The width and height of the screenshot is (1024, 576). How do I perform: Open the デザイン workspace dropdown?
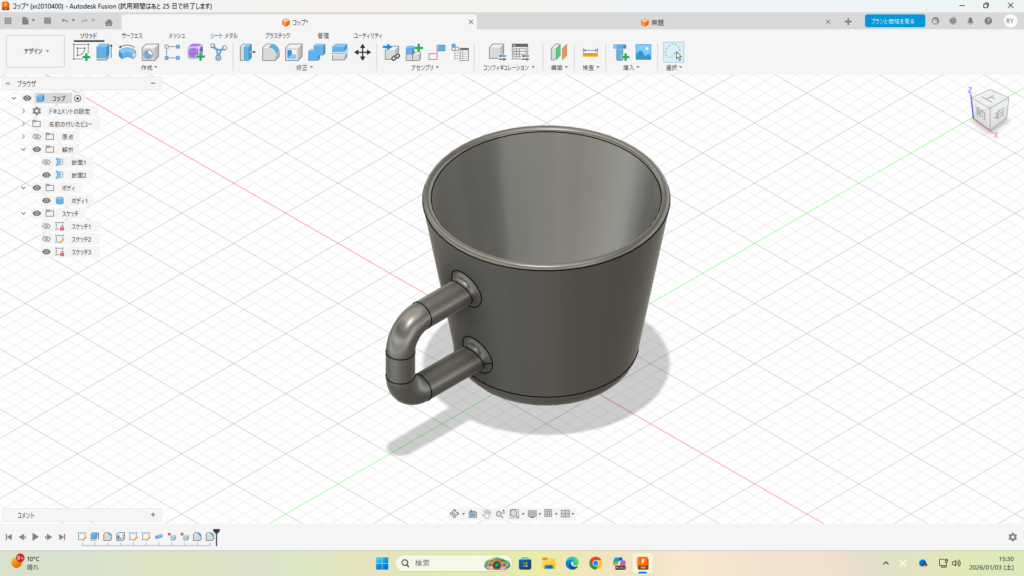click(36, 51)
